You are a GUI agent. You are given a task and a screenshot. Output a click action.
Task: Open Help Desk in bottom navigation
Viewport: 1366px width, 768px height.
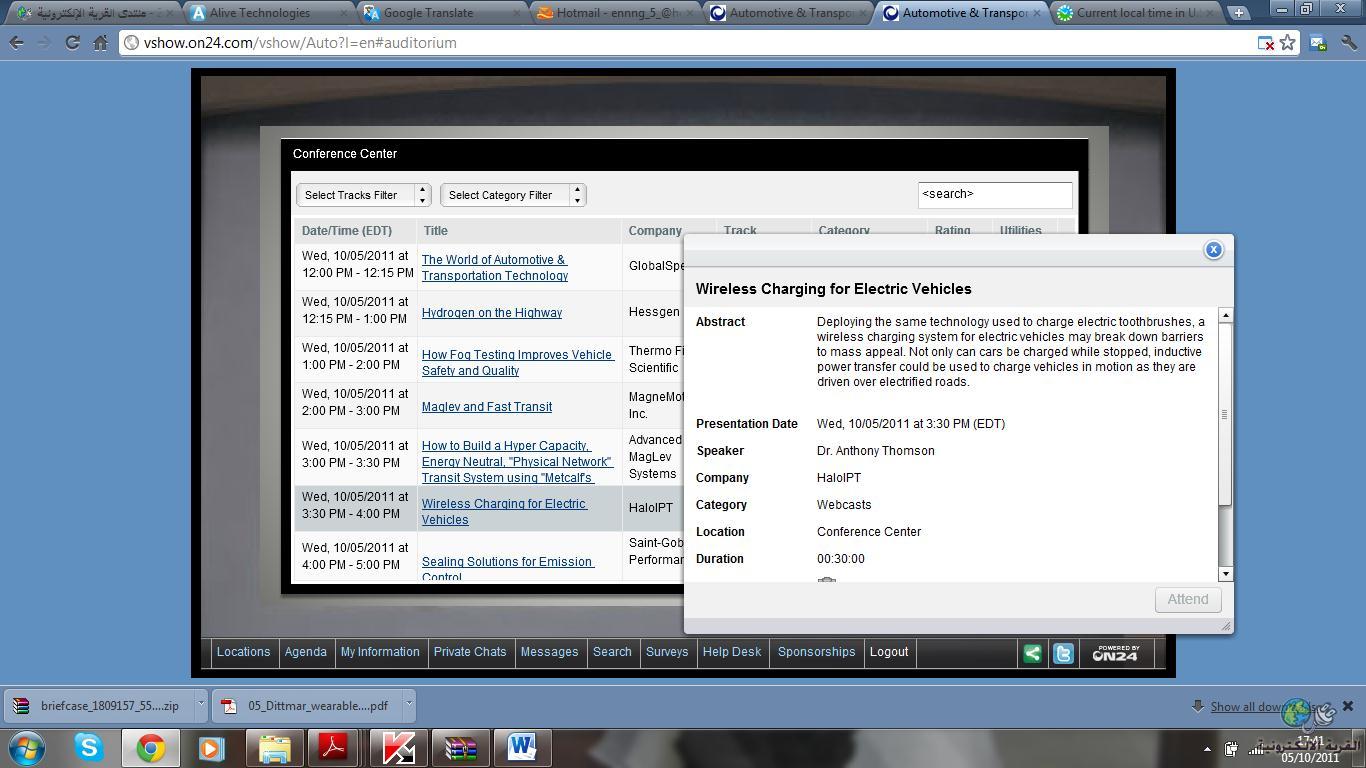(732, 652)
